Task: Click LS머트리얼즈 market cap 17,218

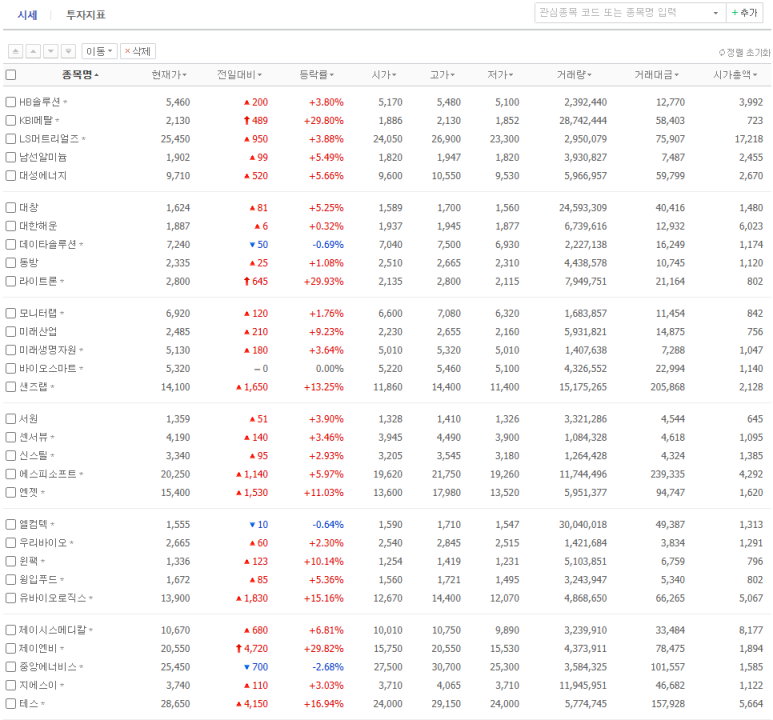Action: click(748, 139)
